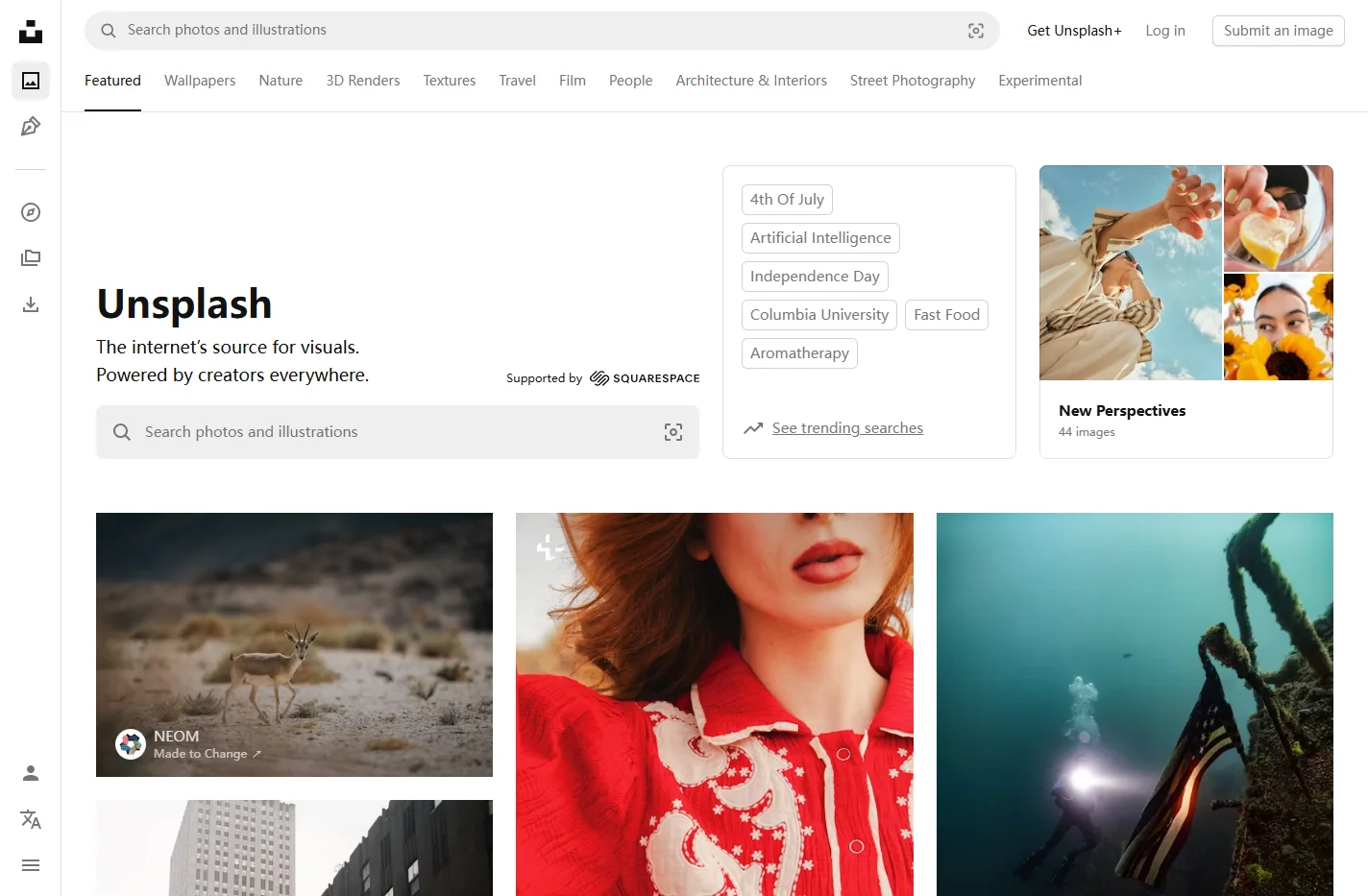The image size is (1368, 896).
Task: Click Get Unsplash+ link
Action: [x=1075, y=31]
